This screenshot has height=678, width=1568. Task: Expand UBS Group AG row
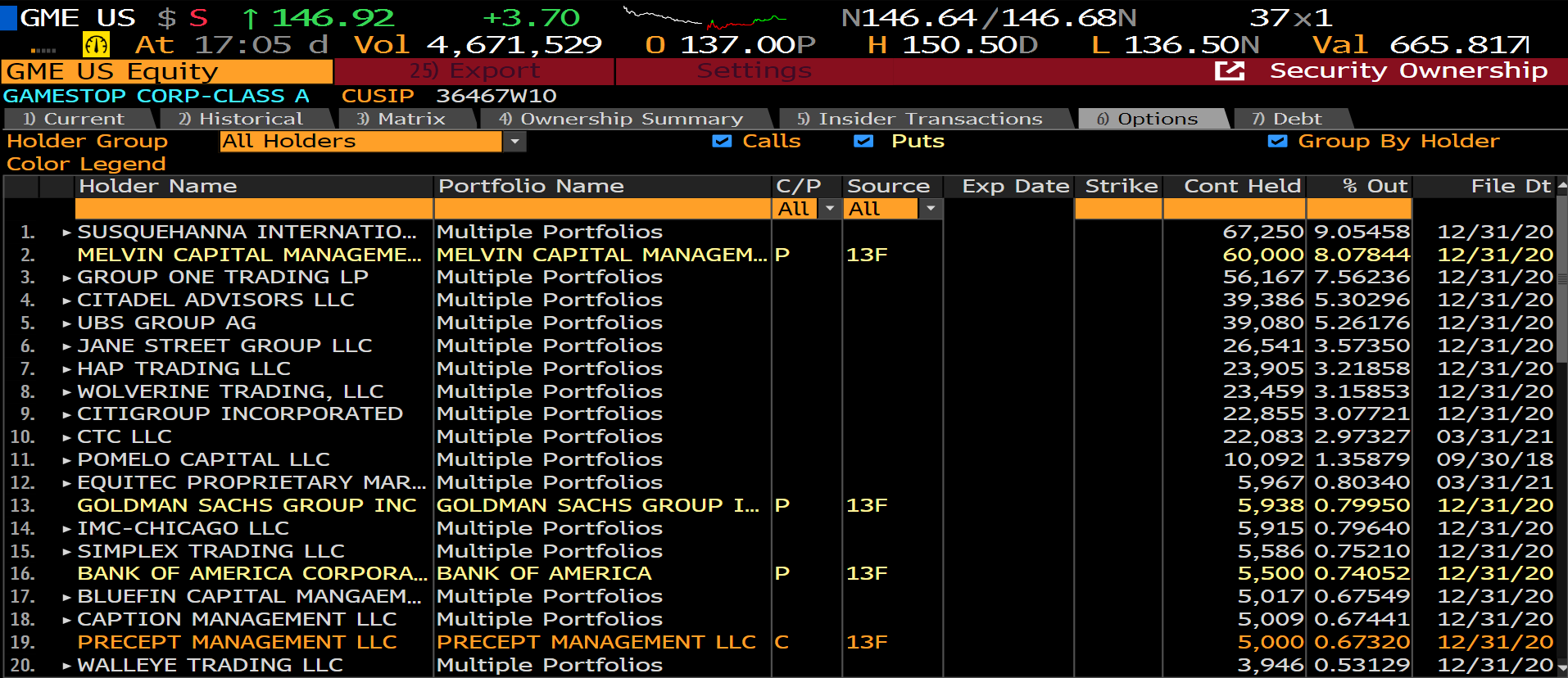click(67, 323)
